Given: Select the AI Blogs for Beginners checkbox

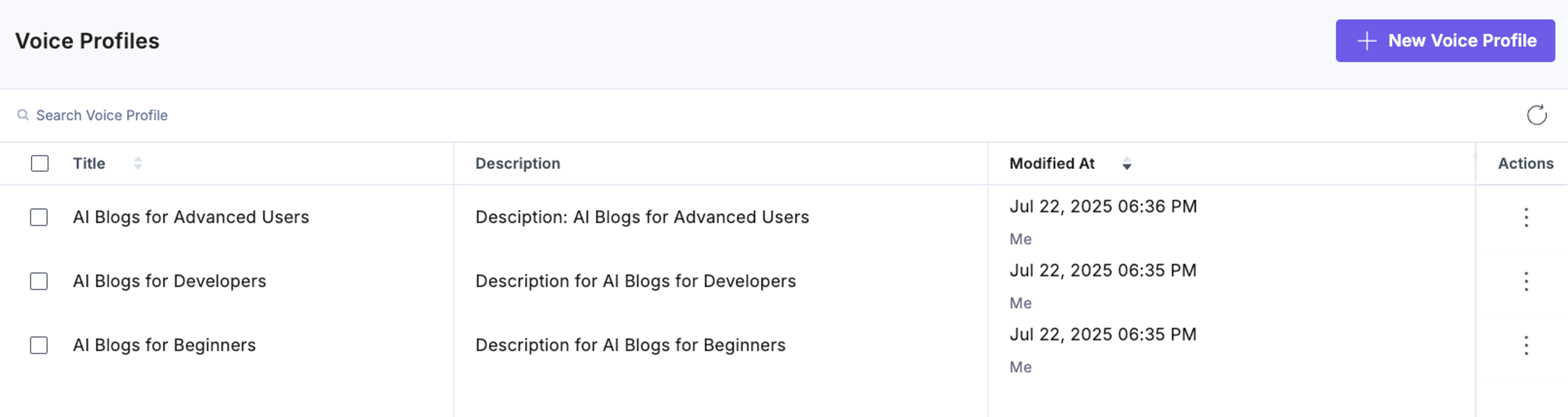Looking at the screenshot, I should tap(39, 345).
